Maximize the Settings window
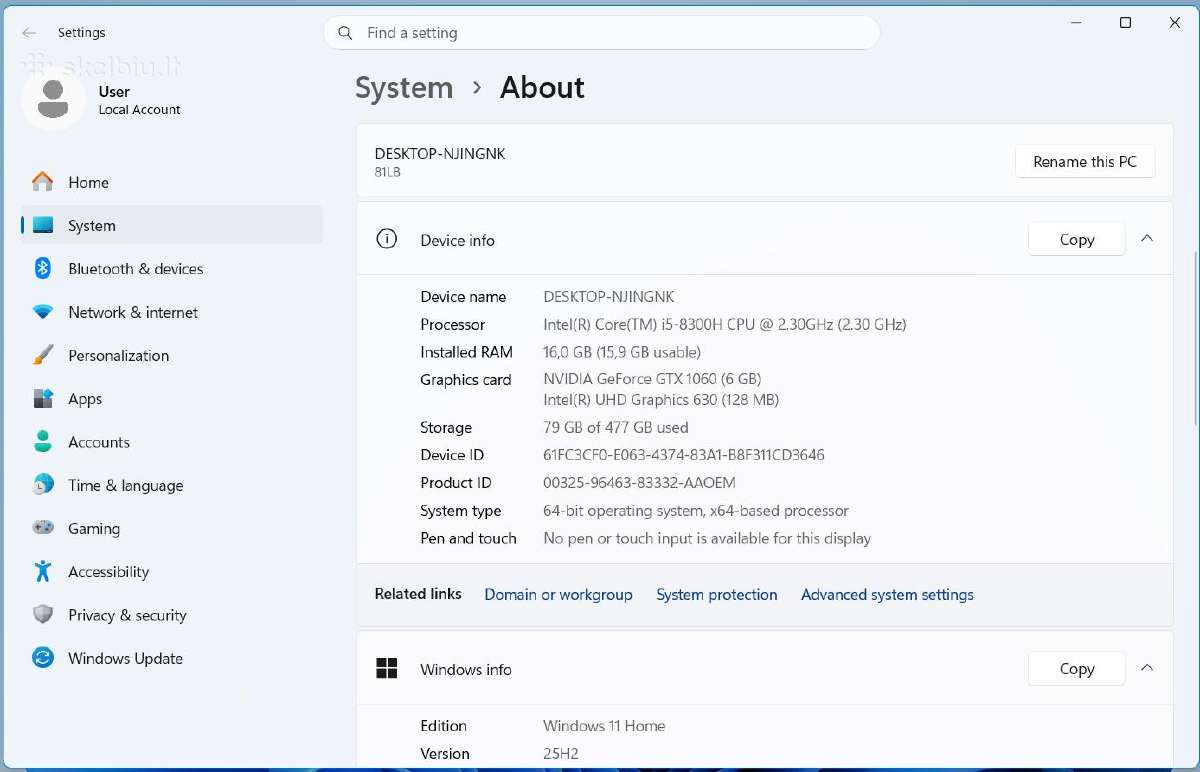The height and width of the screenshot is (772, 1200). click(1125, 23)
